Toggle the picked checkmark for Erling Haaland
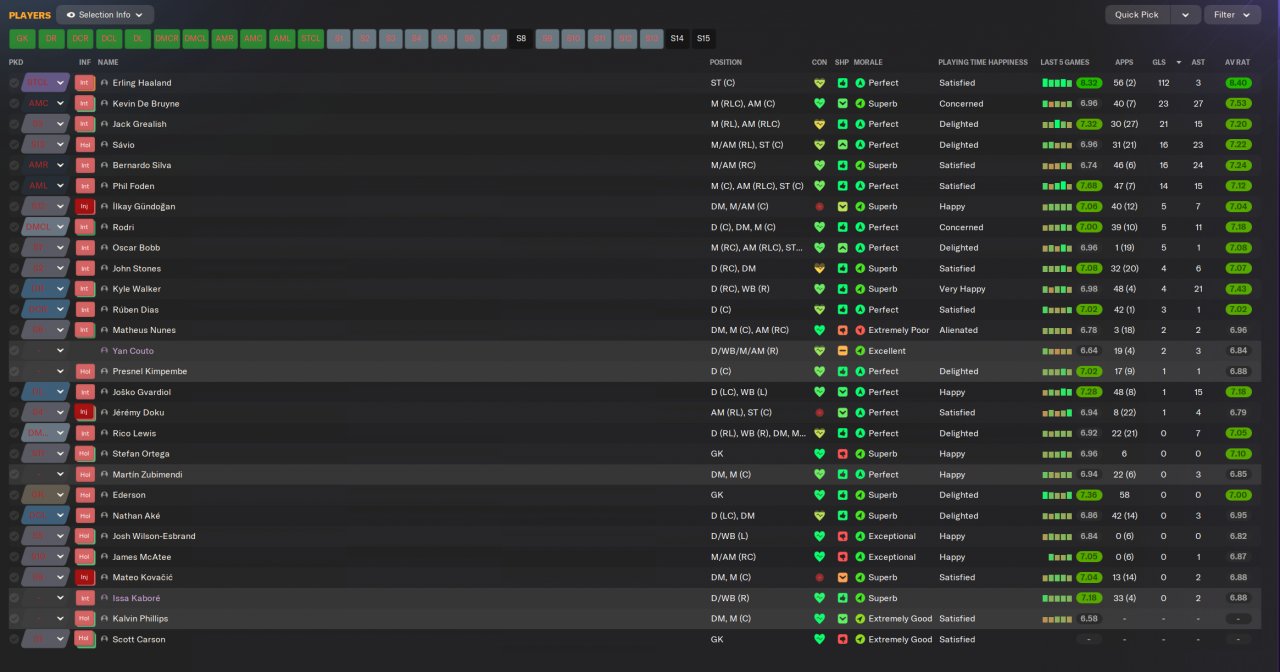Image resolution: width=1280 pixels, height=672 pixels. point(14,83)
